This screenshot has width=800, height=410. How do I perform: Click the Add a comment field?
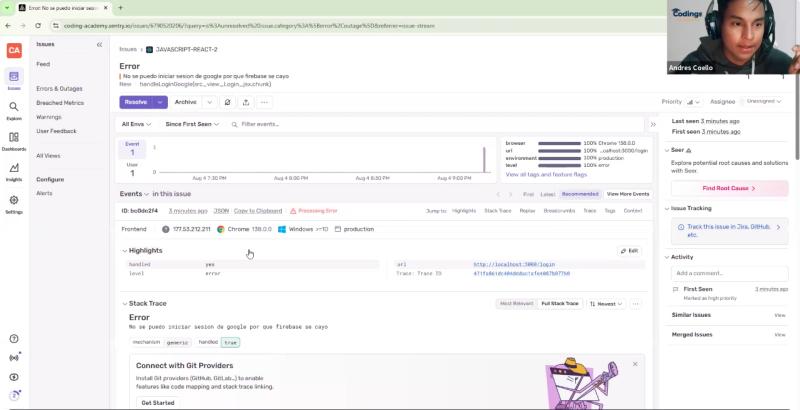coord(729,273)
